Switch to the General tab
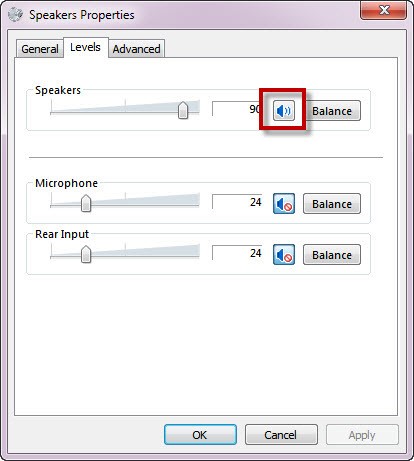This screenshot has height=461, width=414. tap(40, 49)
